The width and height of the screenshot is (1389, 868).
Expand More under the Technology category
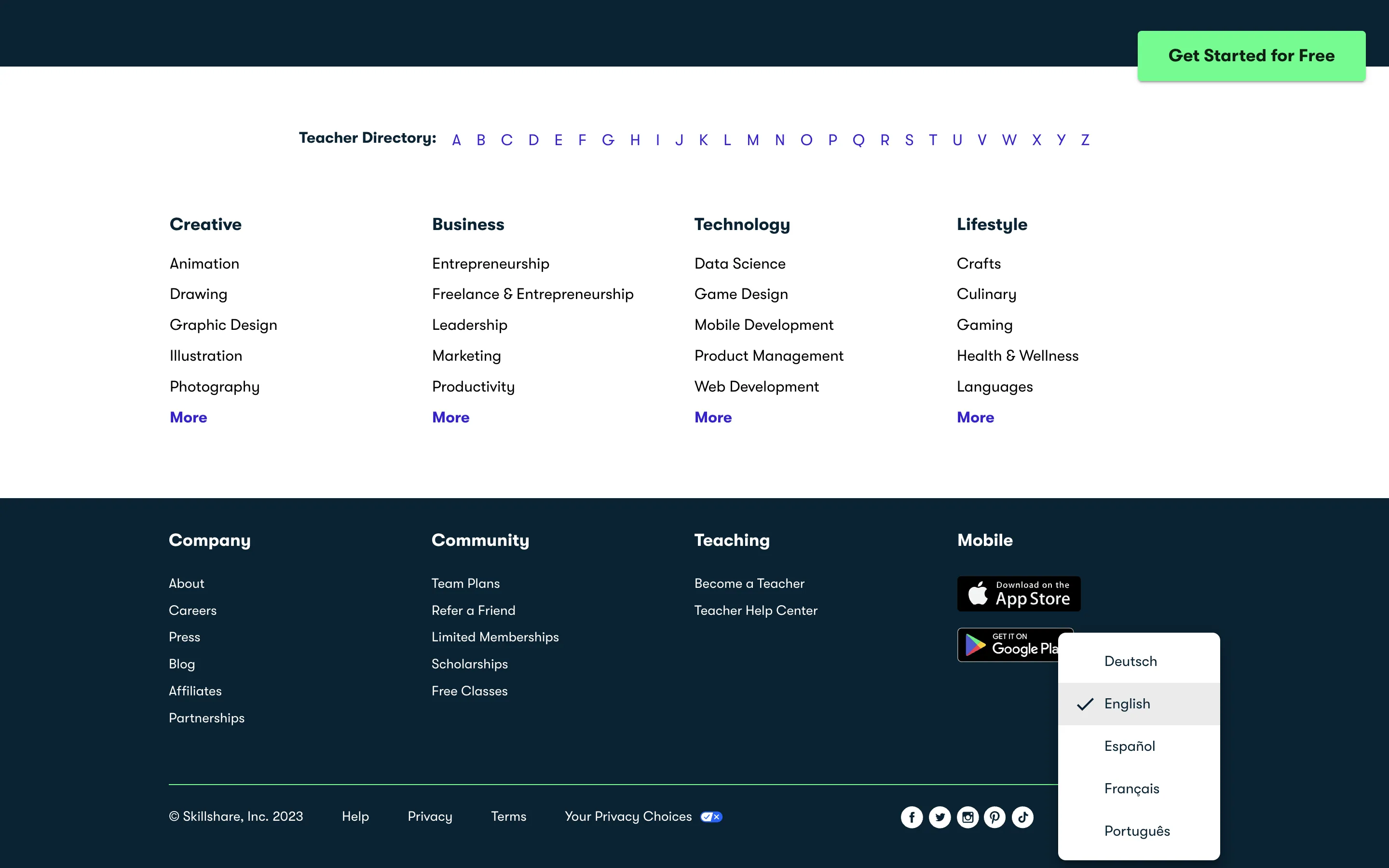[713, 417]
